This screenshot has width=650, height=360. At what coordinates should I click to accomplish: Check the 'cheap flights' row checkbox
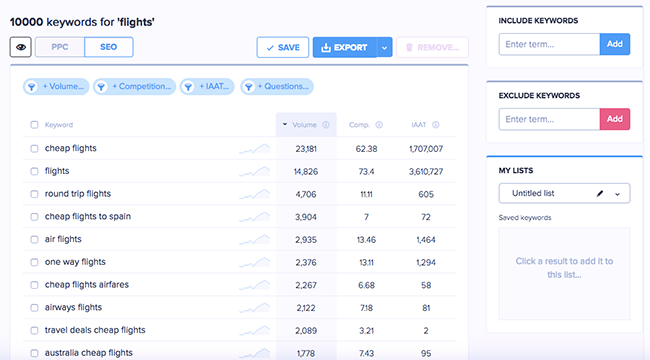[x=34, y=148]
